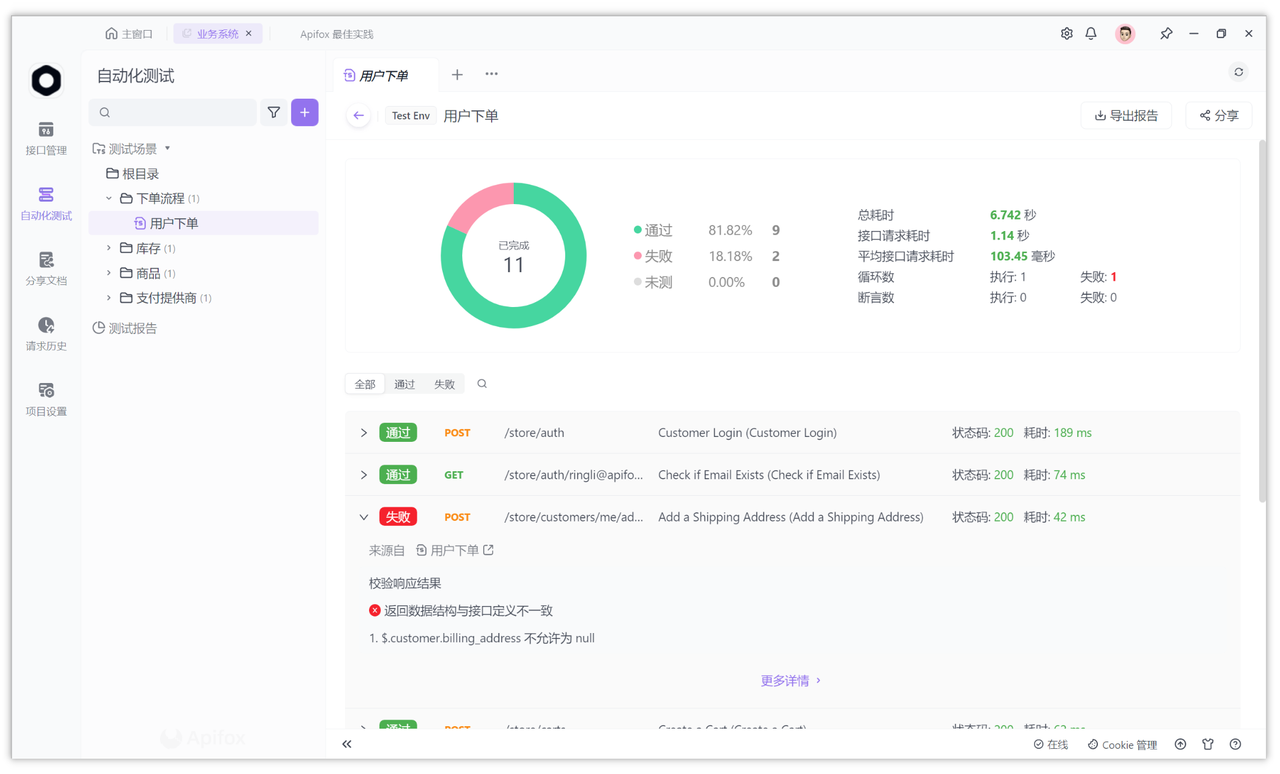This screenshot has height=774, width=1280.
Task: Click the 通过 81.82% legend entry
Action: coord(706,231)
